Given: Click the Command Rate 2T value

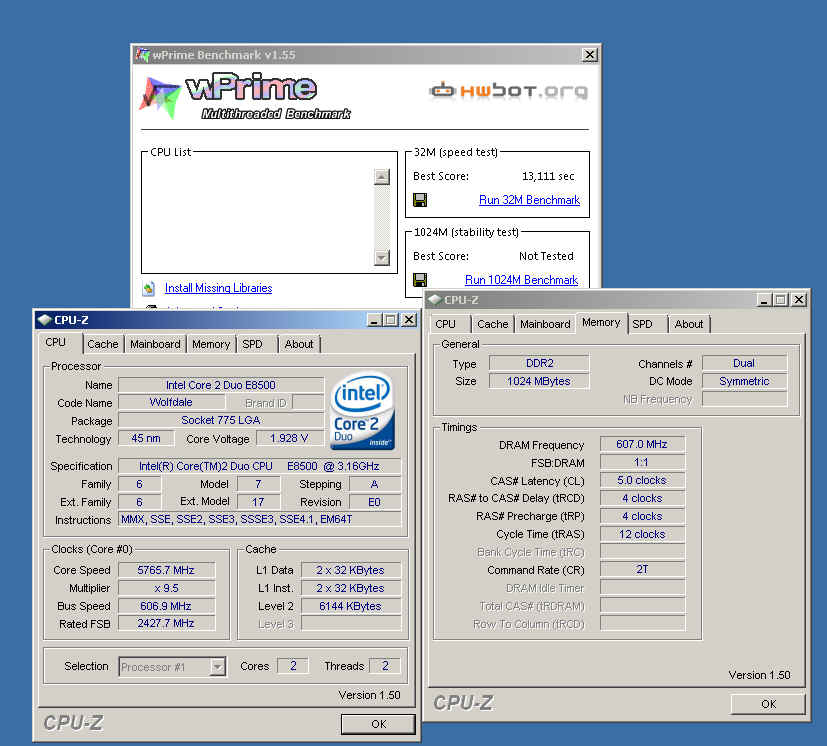Looking at the screenshot, I should coord(642,570).
